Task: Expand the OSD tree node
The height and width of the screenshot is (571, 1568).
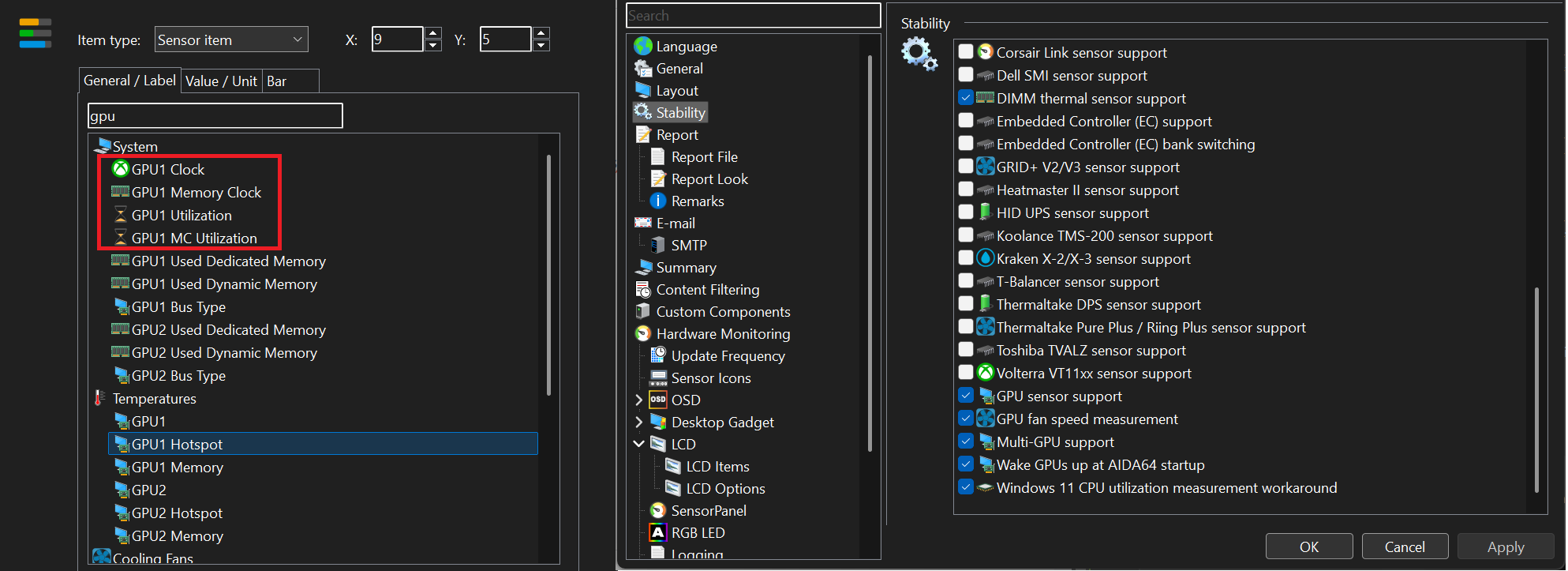Action: point(639,400)
